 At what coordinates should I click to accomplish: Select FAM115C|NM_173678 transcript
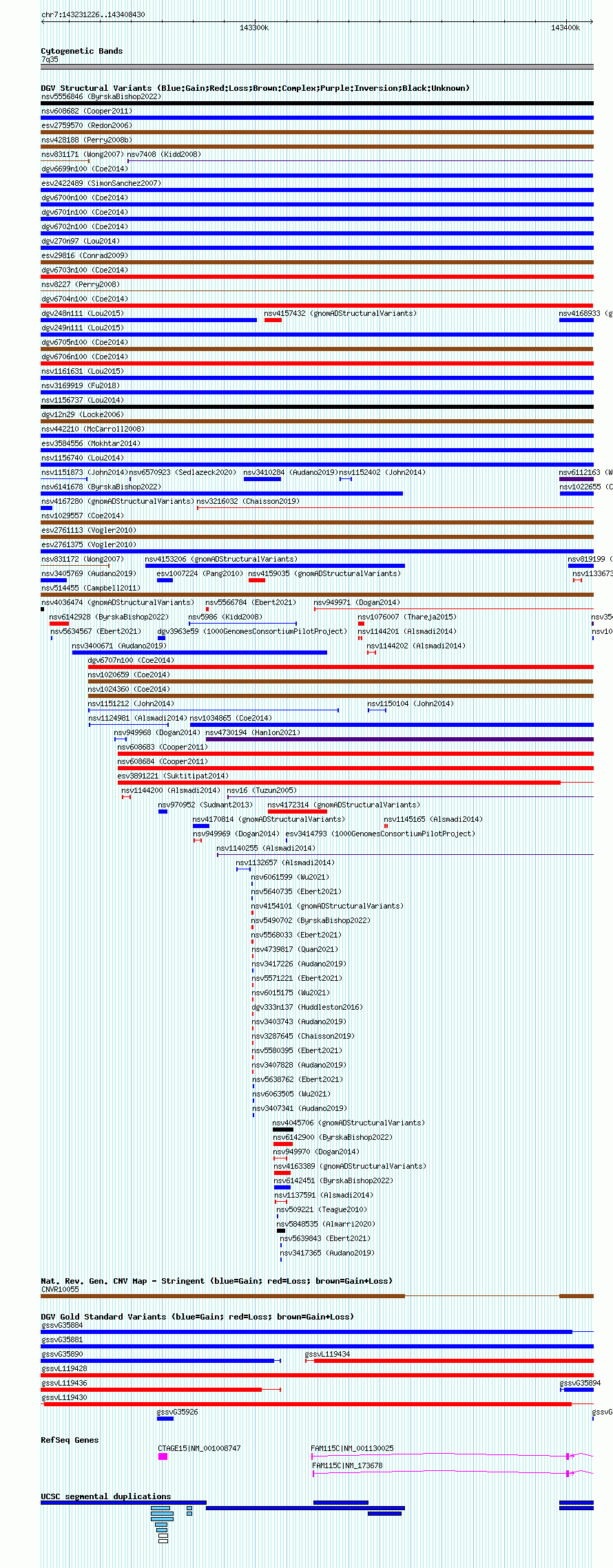[x=453, y=1474]
